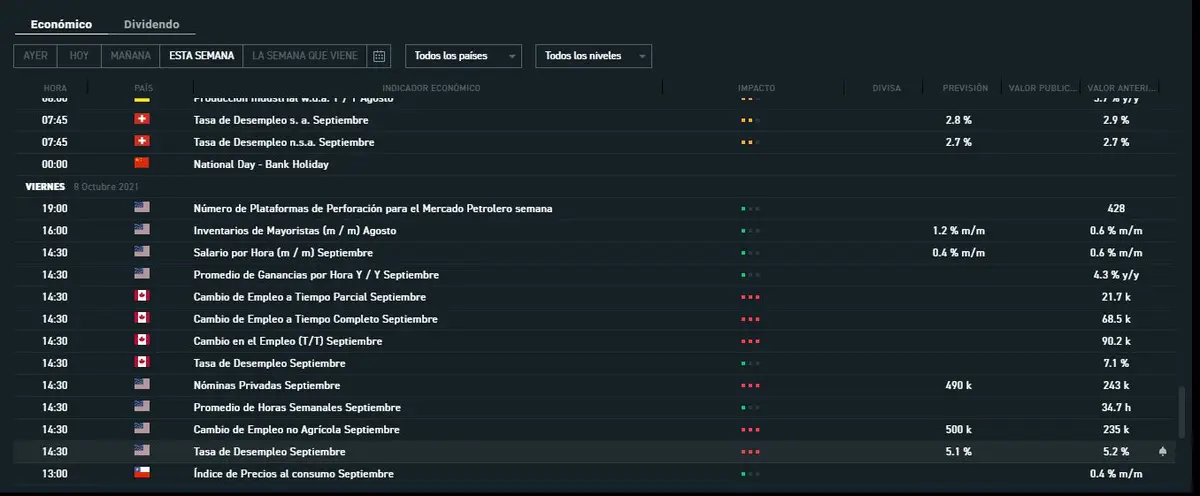The width and height of the screenshot is (1200, 496).
Task: Click Swiss flag beside Tasa de Desempleo s. a.
Action: (142, 120)
